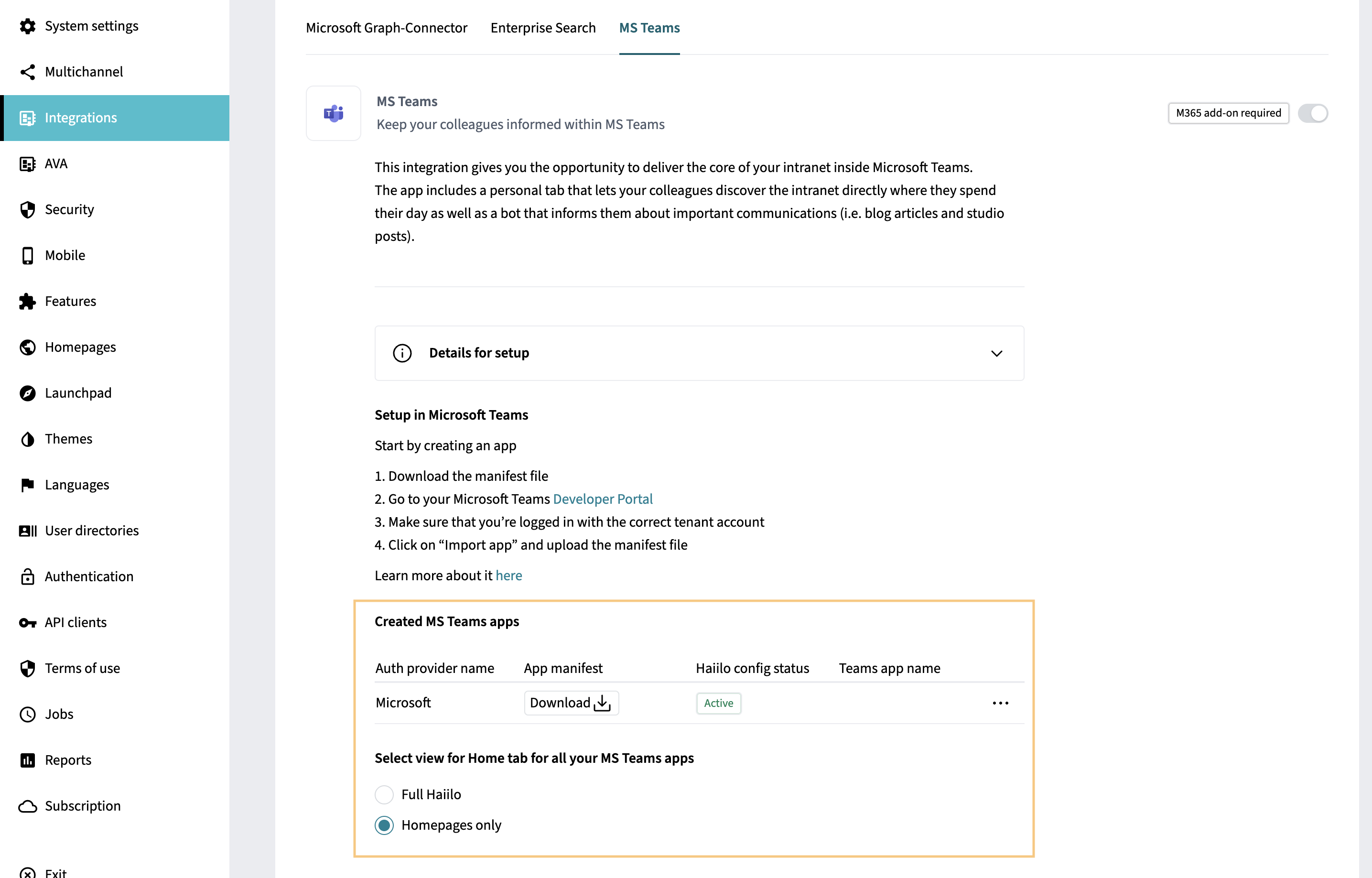The width and height of the screenshot is (1372, 878).
Task: Click the API clients key icon
Action: click(x=27, y=623)
